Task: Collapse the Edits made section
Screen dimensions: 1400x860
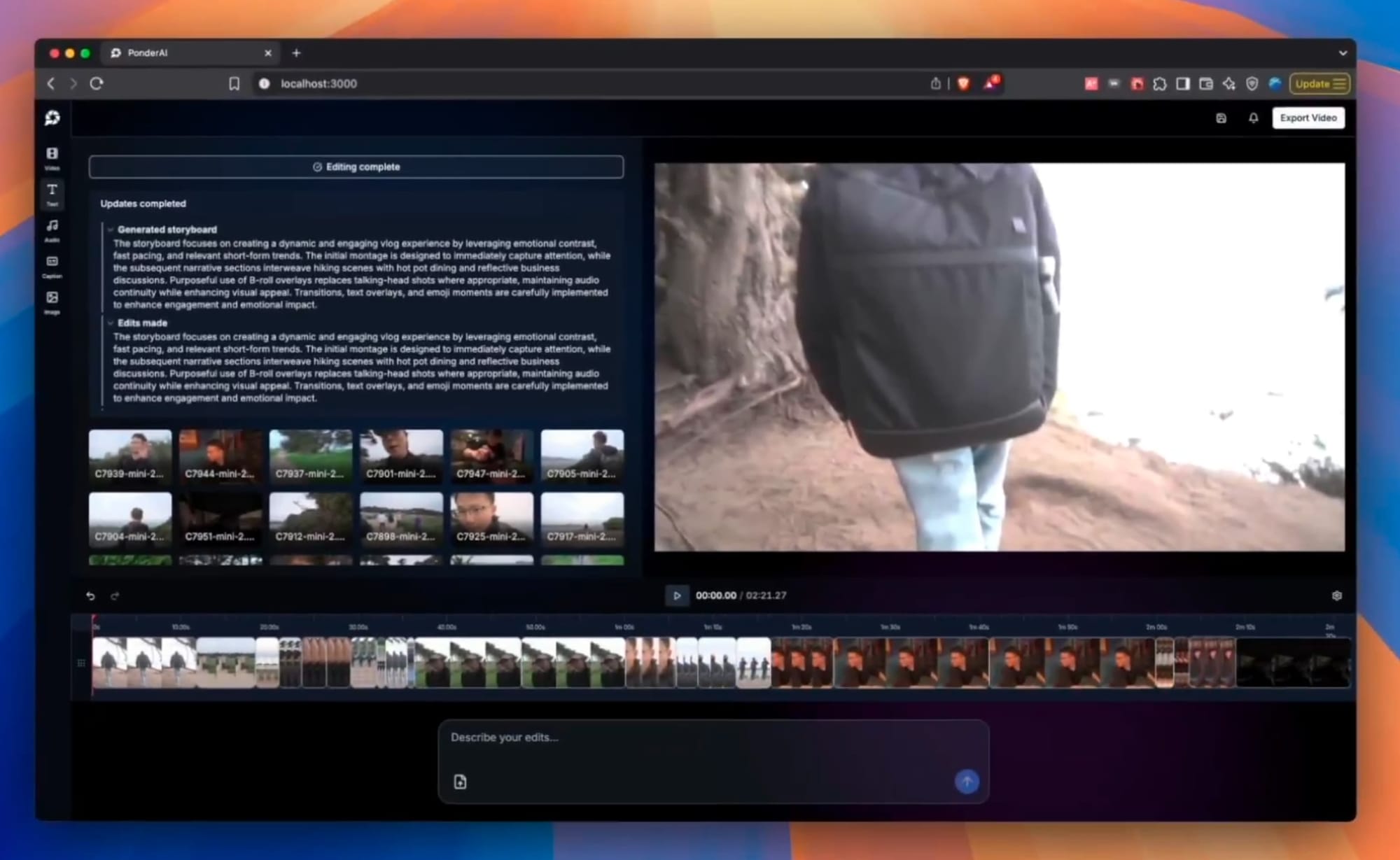Action: [x=111, y=323]
